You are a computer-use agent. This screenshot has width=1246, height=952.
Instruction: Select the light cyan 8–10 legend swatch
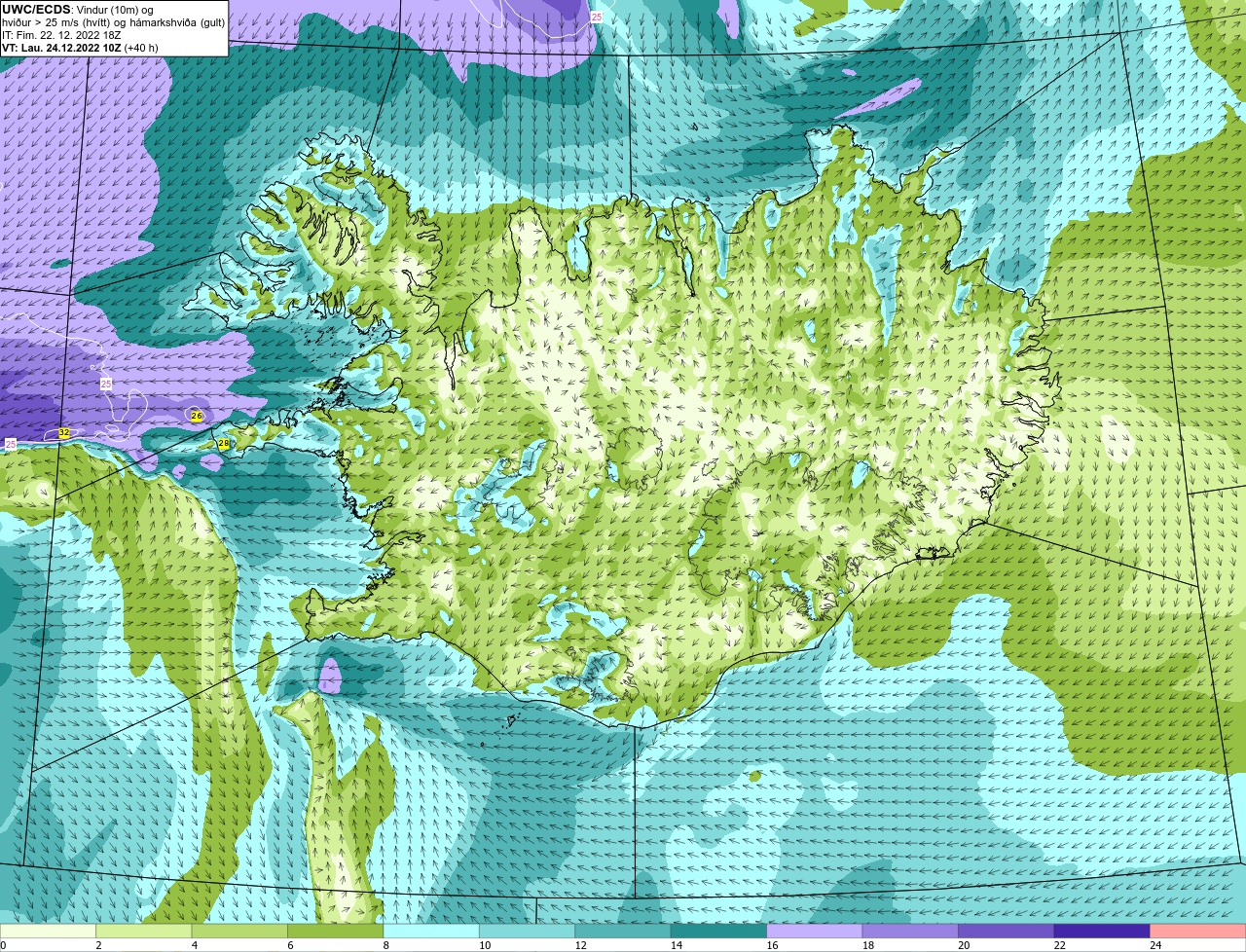point(431,932)
